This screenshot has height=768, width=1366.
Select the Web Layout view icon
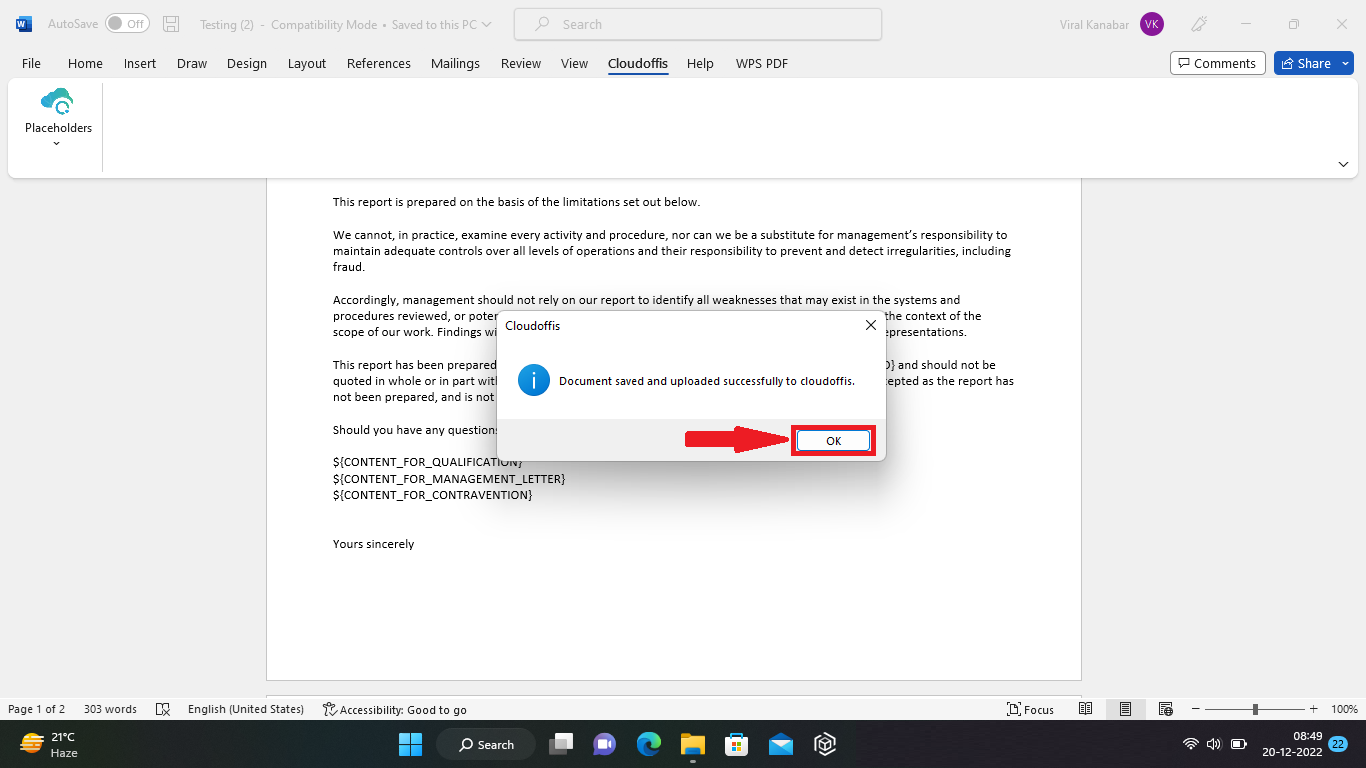[1165, 709]
